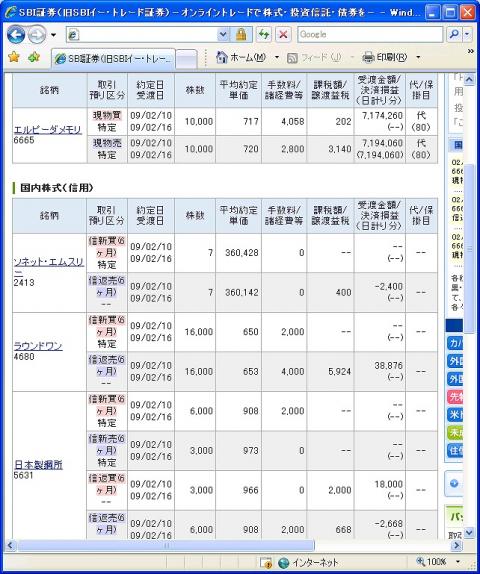Click the 国内株式(信用) section heading
480x574 pixels.
click(x=56, y=188)
